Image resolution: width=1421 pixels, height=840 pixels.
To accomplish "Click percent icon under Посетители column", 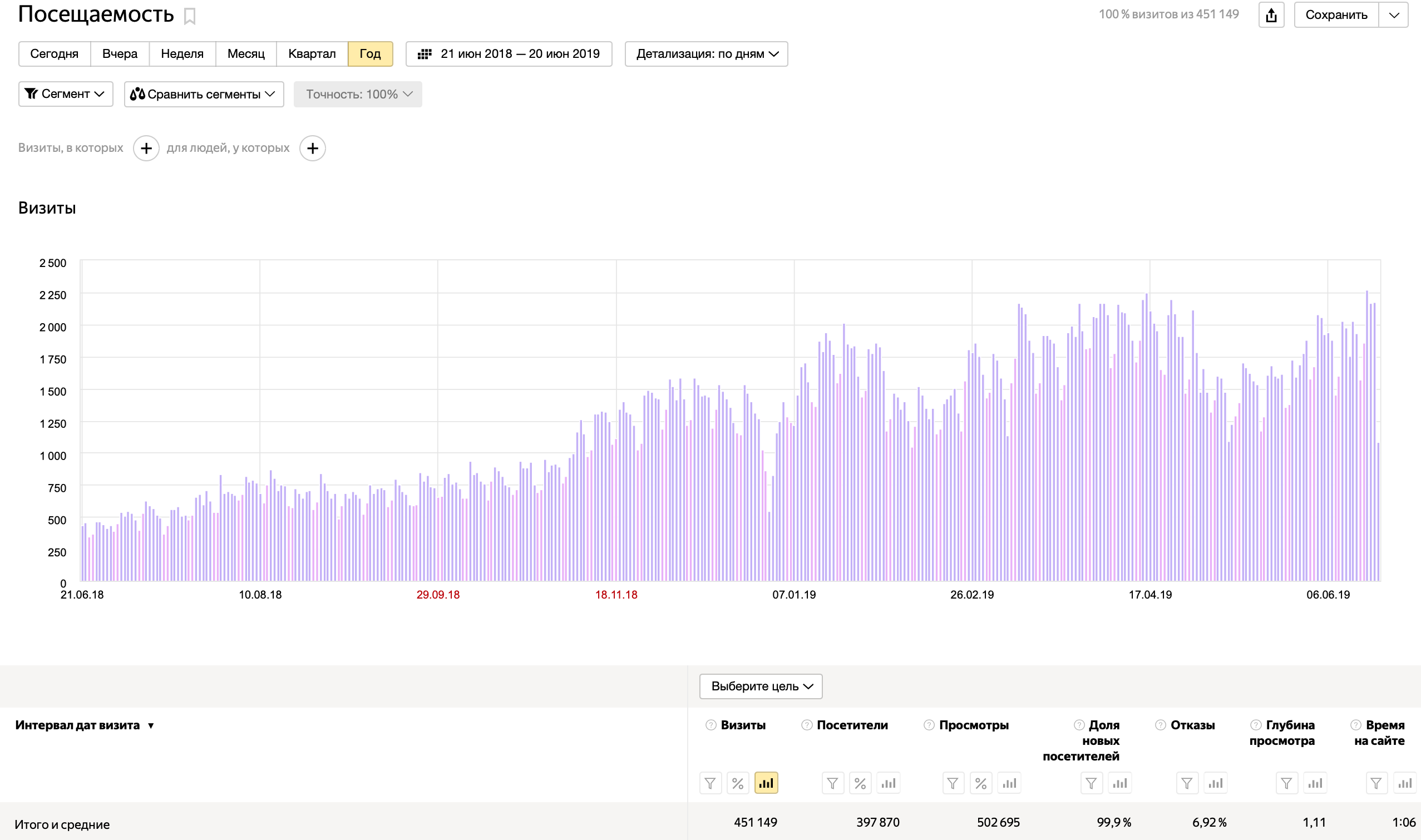I will click(860, 783).
